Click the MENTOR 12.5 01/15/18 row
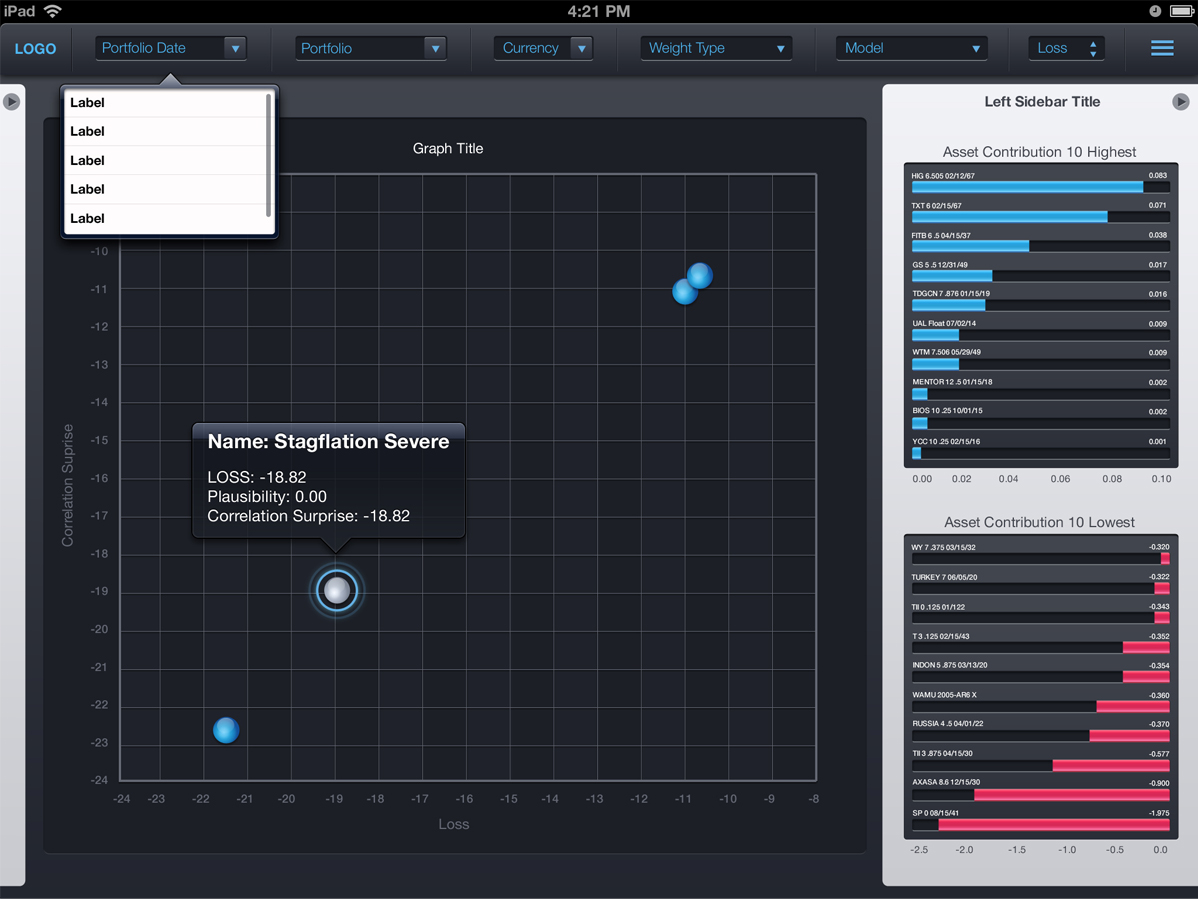Image resolution: width=1198 pixels, height=899 pixels. tap(1040, 388)
